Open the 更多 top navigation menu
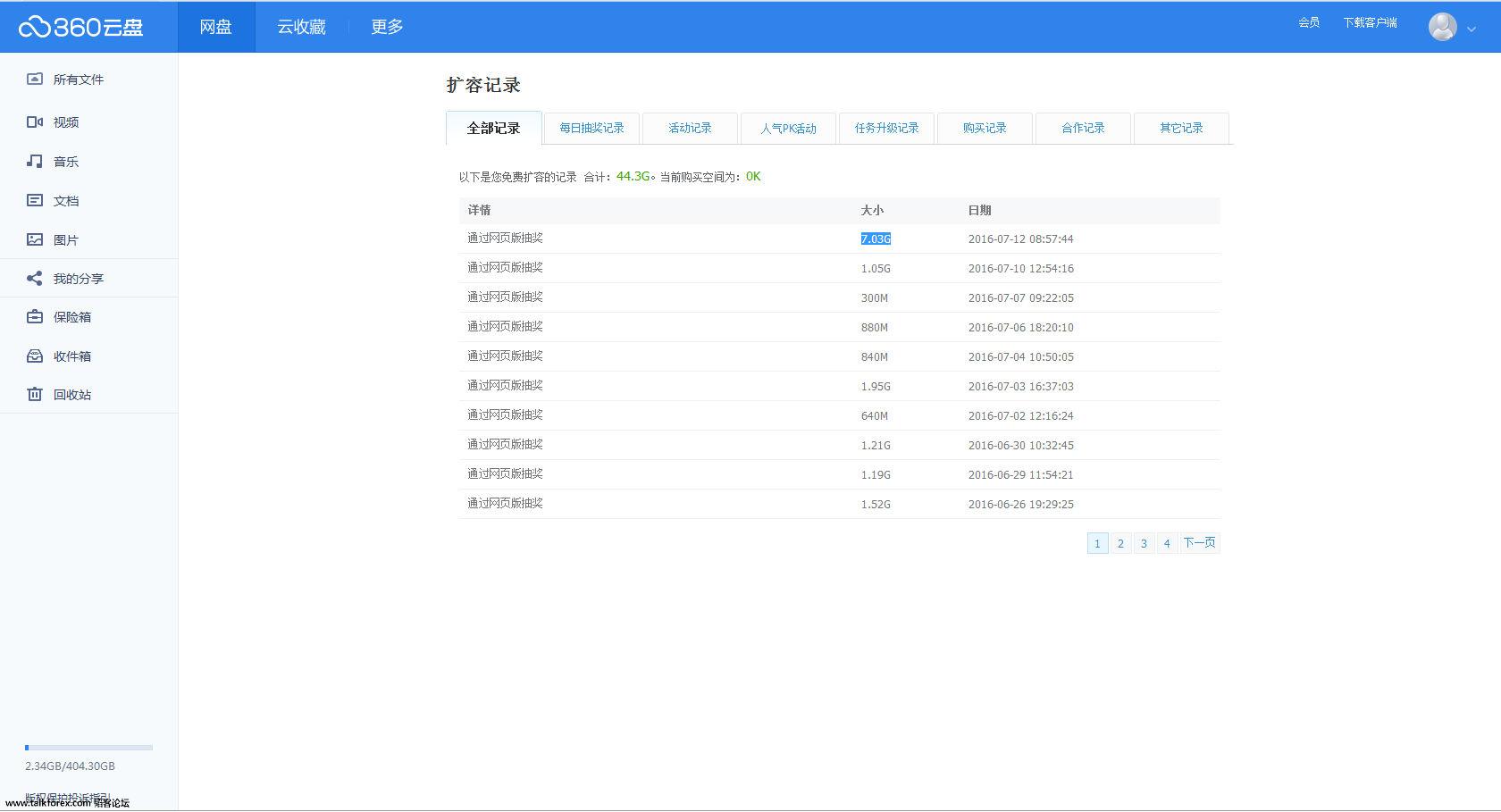Image resolution: width=1501 pixels, height=812 pixels. [387, 27]
